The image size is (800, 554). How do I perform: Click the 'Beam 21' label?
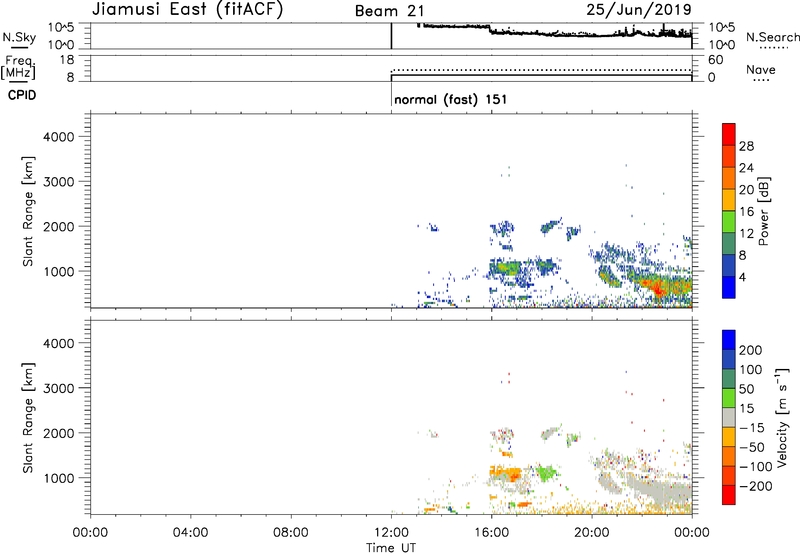point(389,11)
